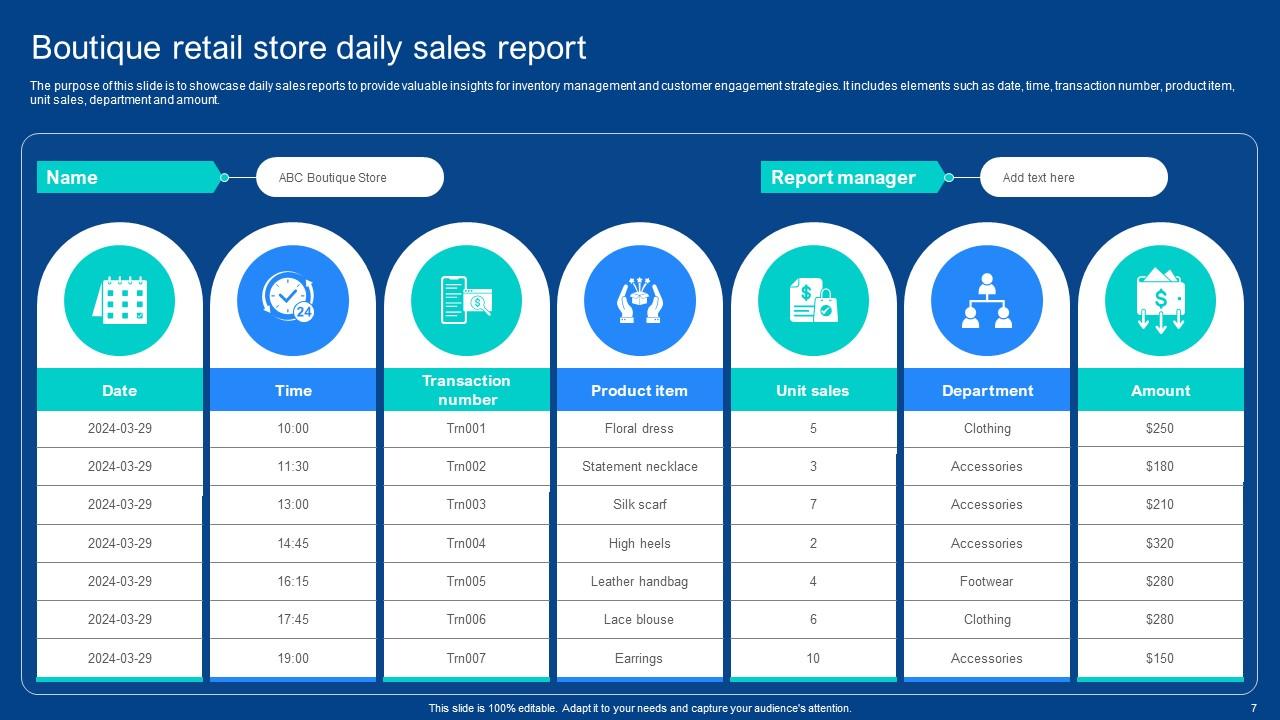This screenshot has width=1280, height=720.
Task: Click the Clothing cell in Lace blouse row
Action: coord(987,619)
